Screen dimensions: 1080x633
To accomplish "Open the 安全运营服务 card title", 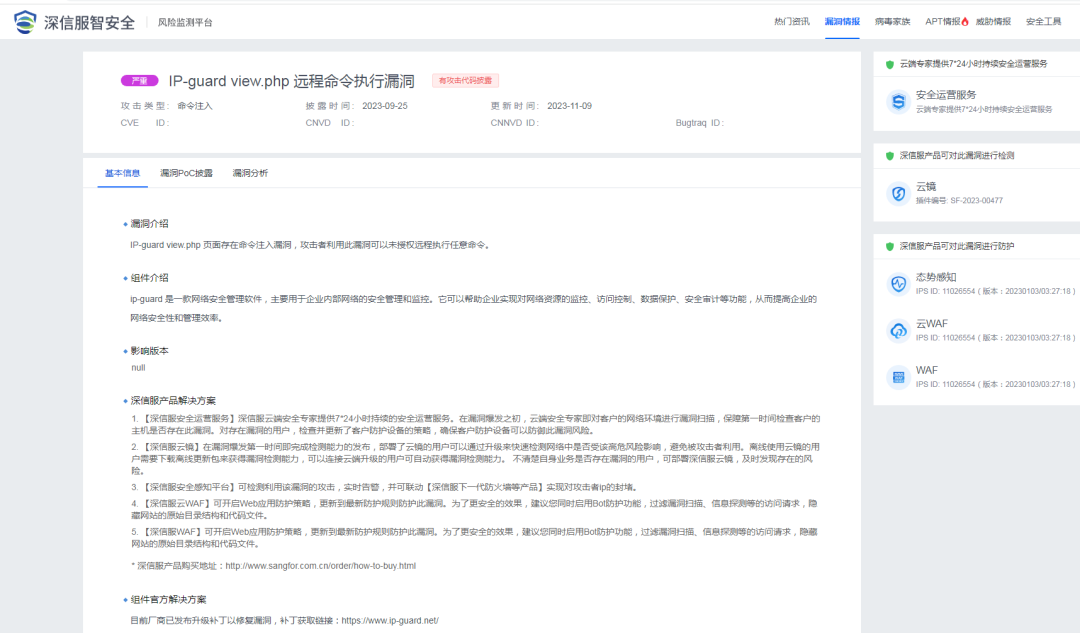I will point(946,94).
